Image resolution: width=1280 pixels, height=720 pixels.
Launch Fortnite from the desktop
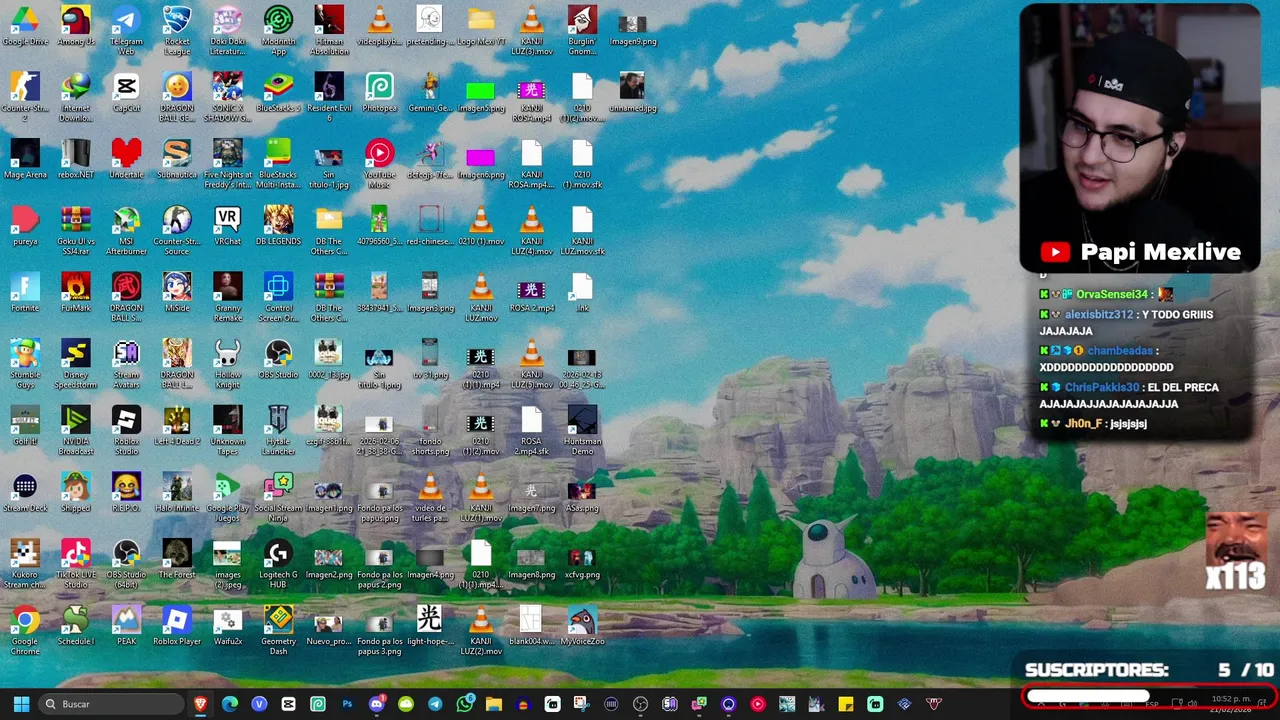click(x=25, y=293)
